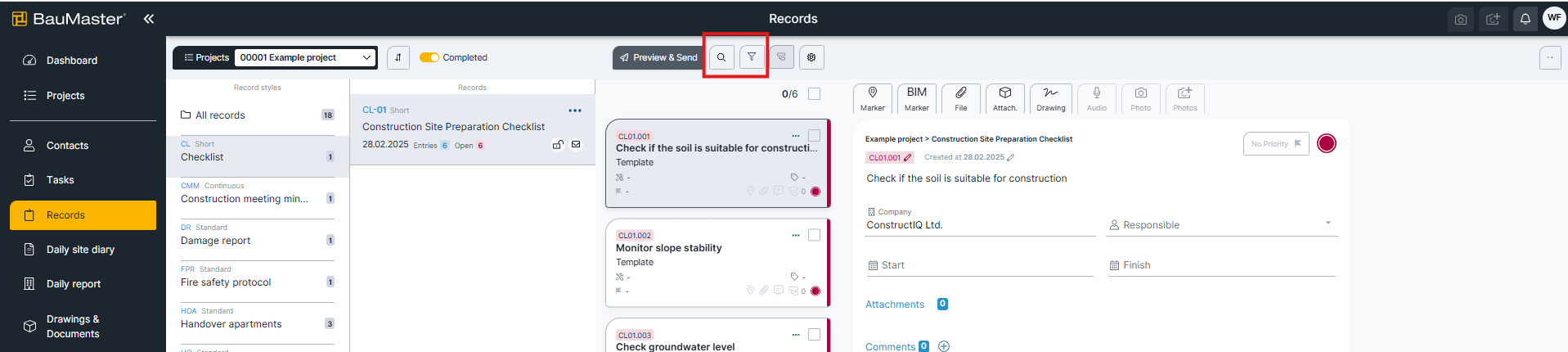1568x352 pixels.
Task: Open Tasks in sidebar
Action: [83, 180]
